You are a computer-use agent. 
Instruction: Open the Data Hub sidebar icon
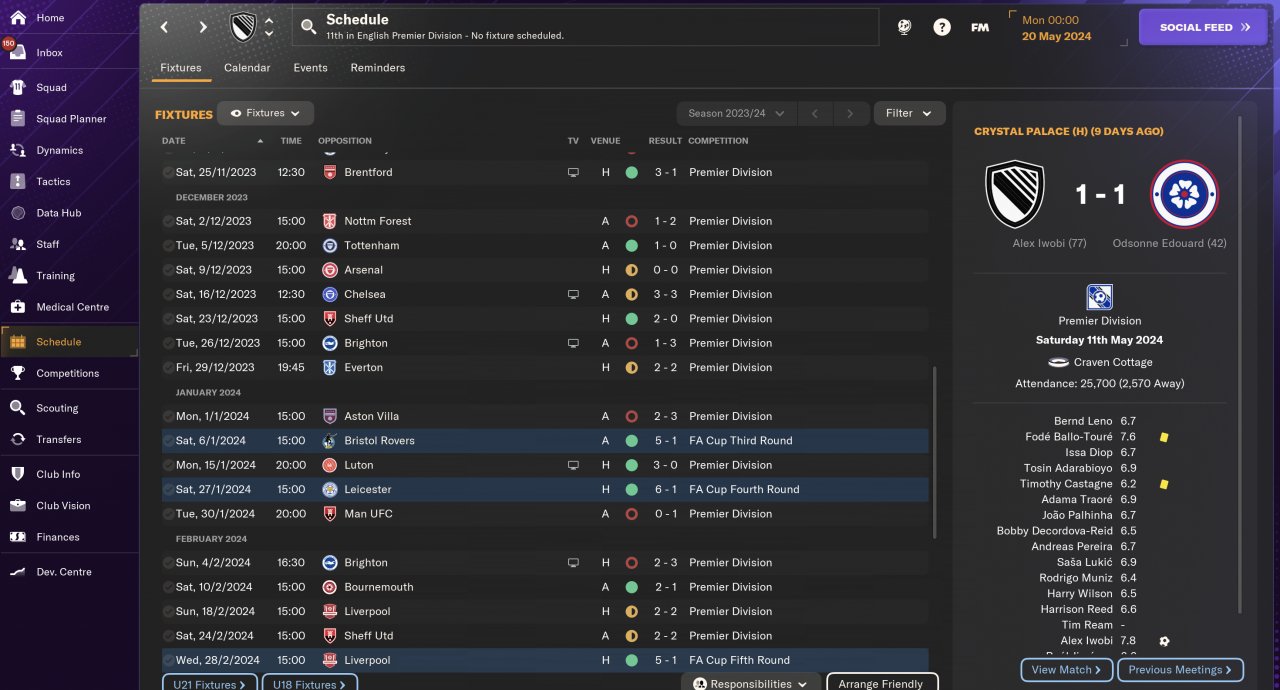coord(17,213)
